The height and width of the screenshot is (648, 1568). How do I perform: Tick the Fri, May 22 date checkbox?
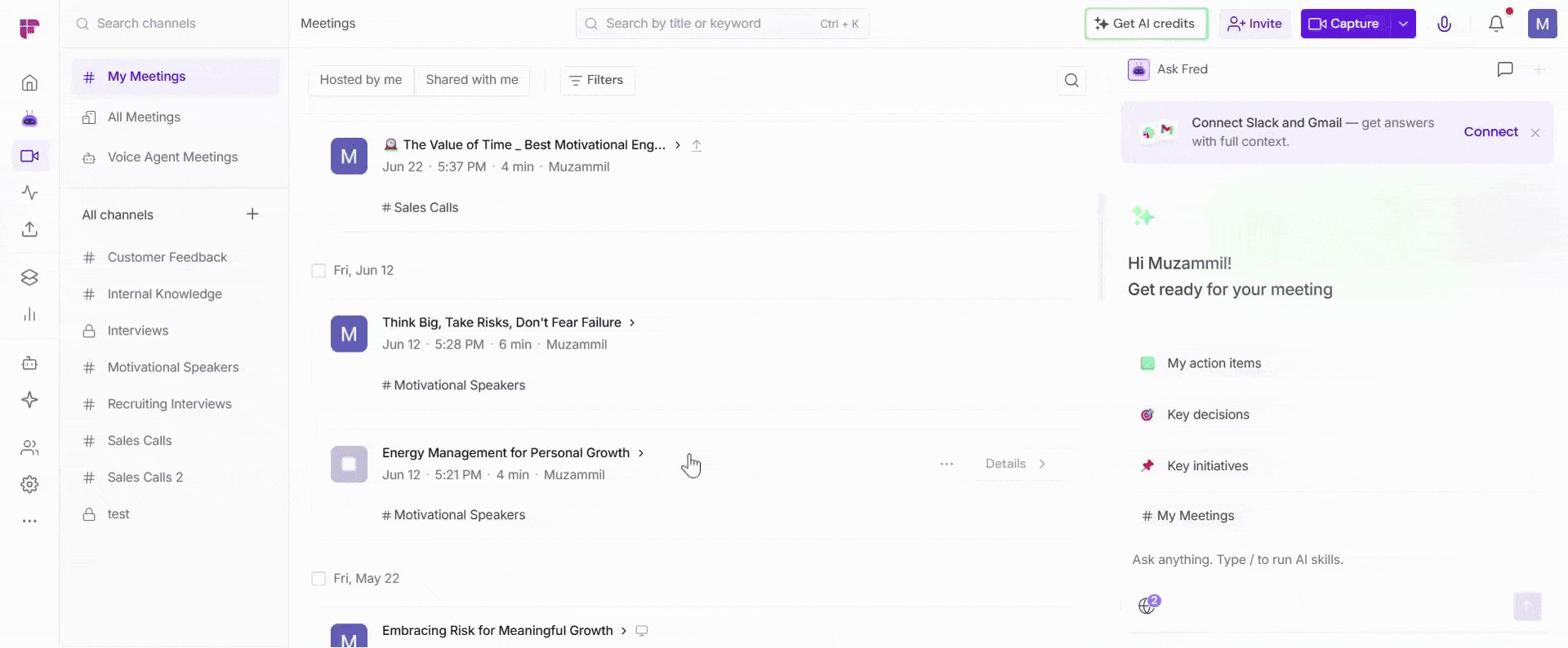[318, 579]
